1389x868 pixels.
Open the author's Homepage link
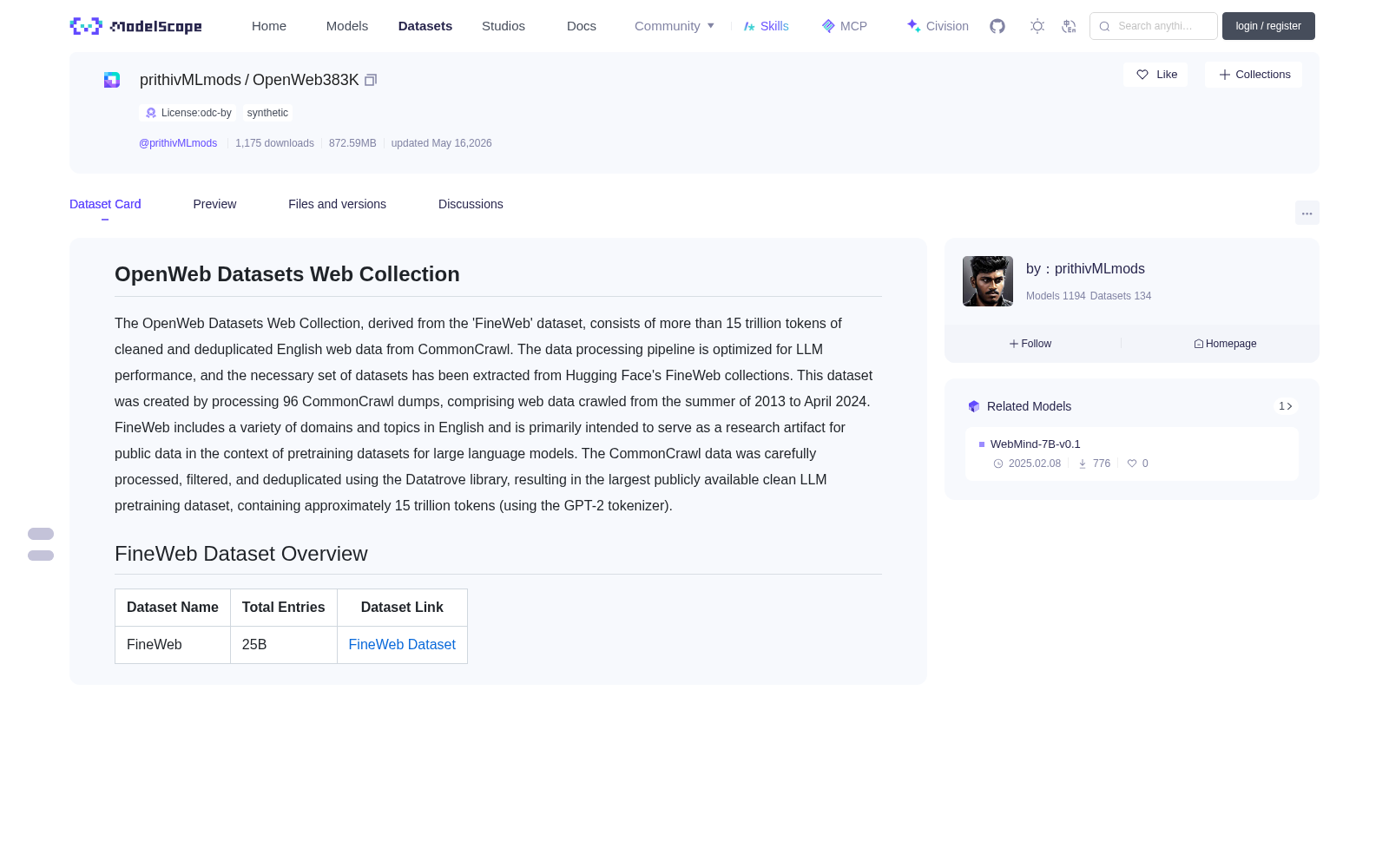[1225, 344]
